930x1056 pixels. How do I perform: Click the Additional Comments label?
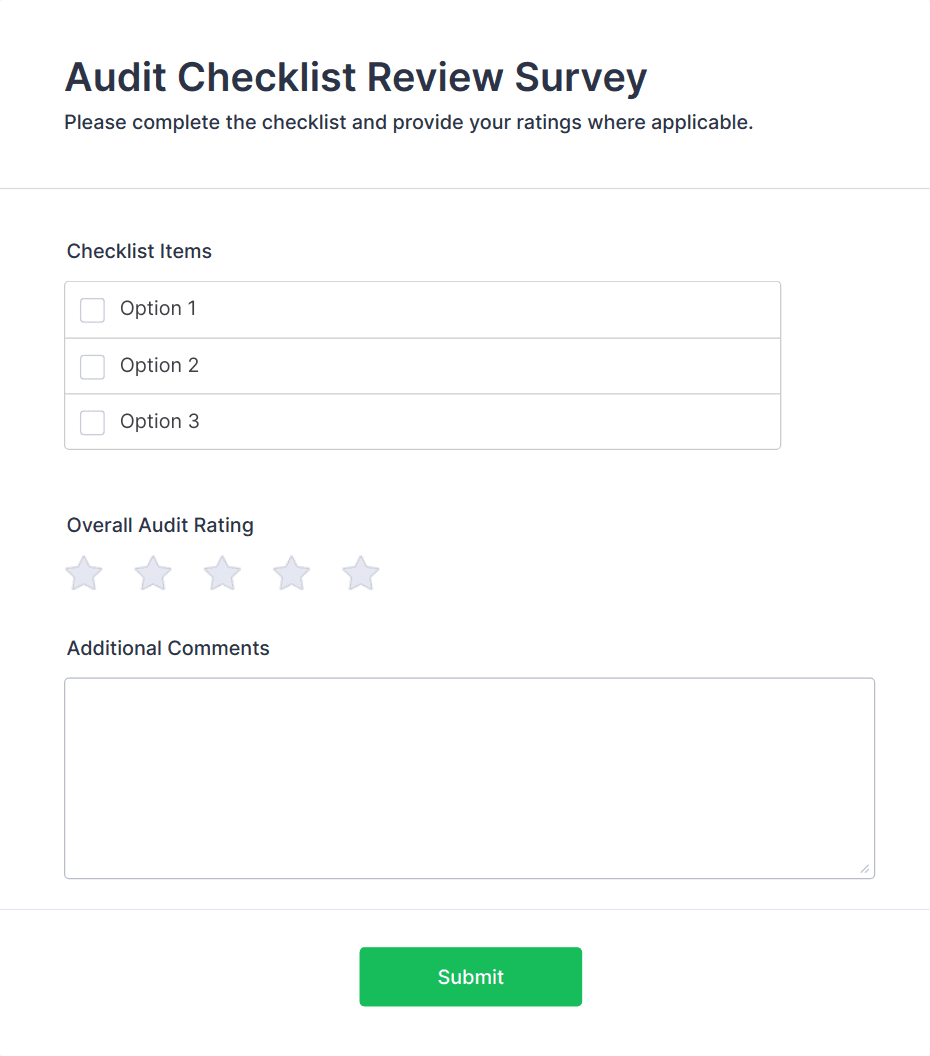[x=168, y=648]
